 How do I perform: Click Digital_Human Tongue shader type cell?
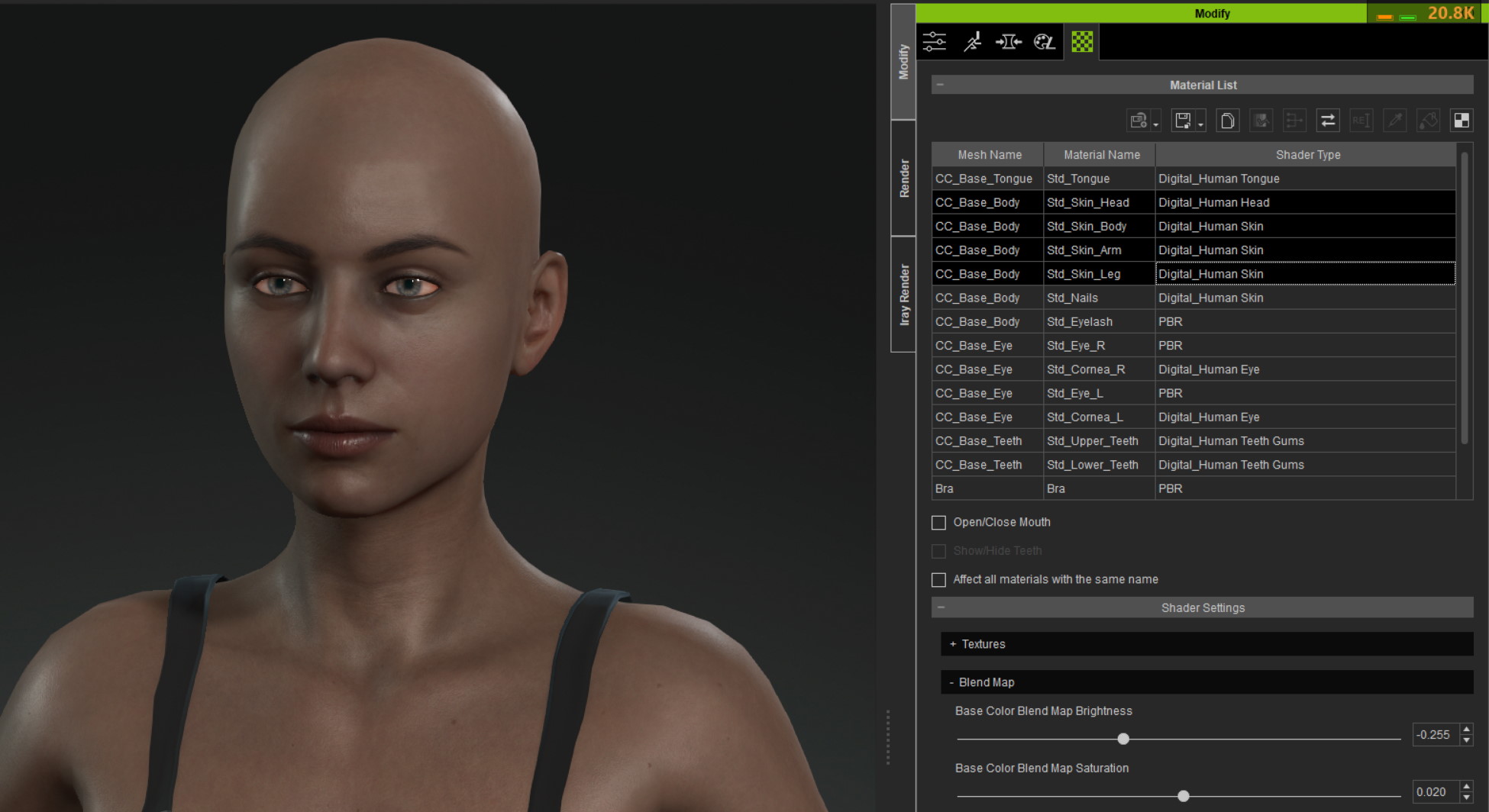(x=1306, y=179)
